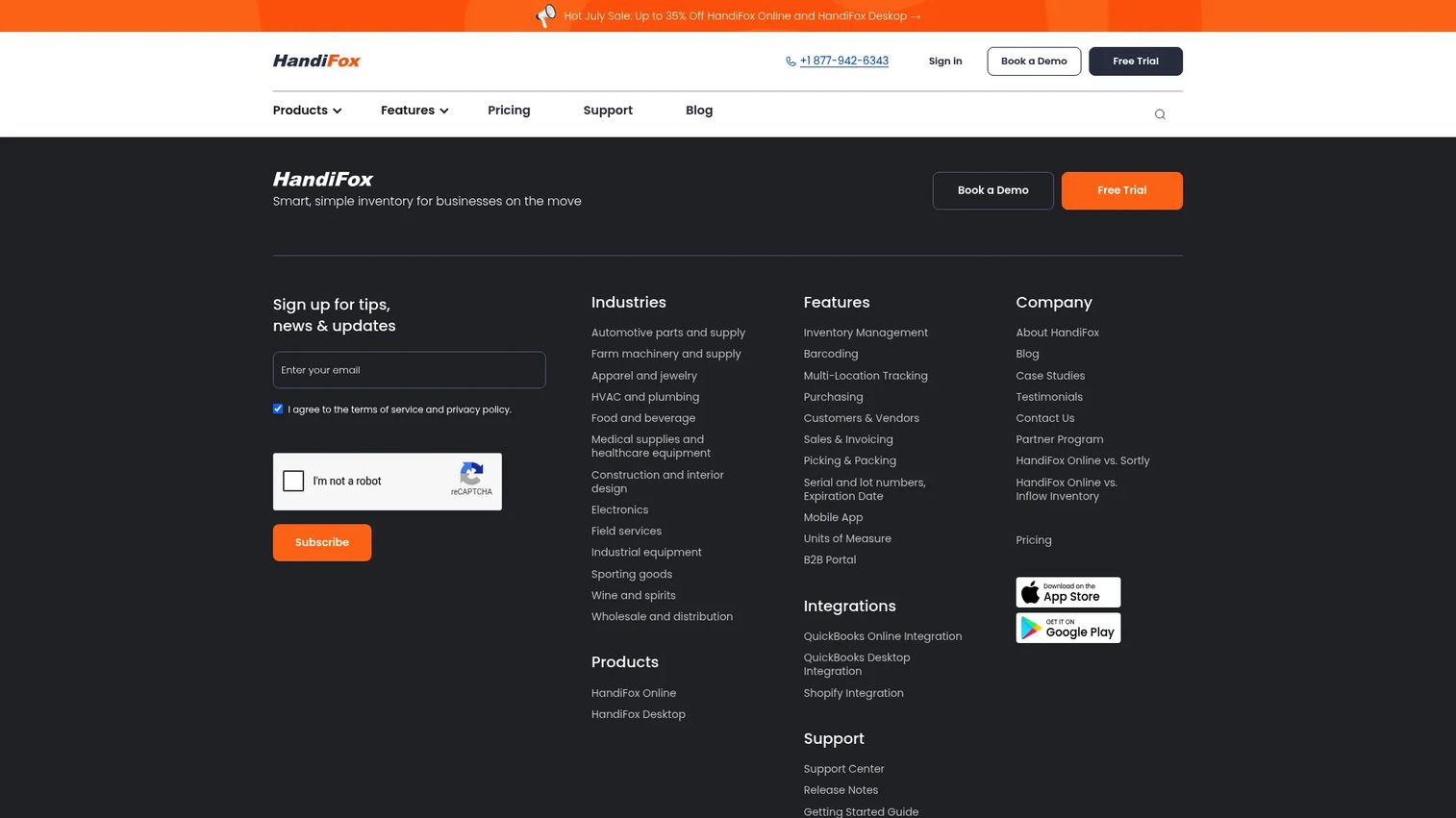Click the header Book a Demo button
The image size is (1456, 818).
point(1034,62)
